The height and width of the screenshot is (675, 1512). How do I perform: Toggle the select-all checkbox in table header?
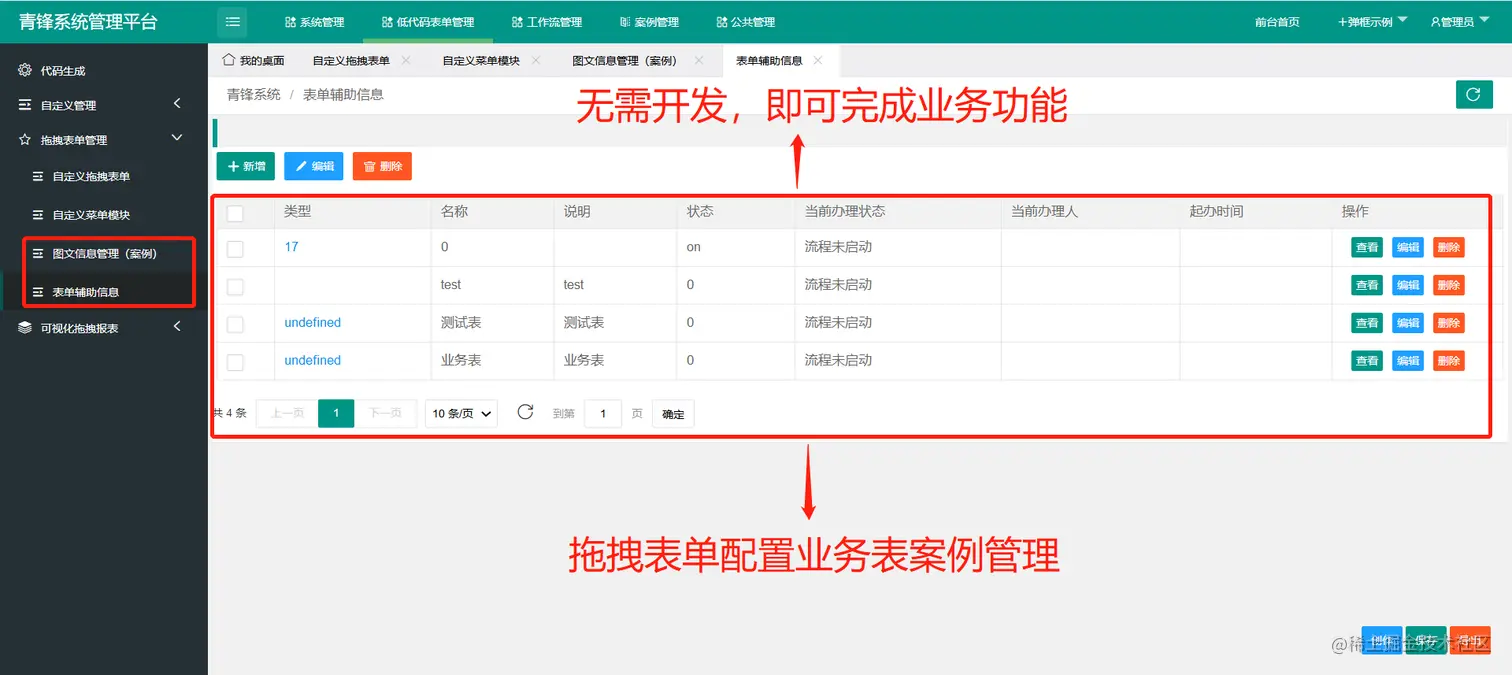(235, 212)
